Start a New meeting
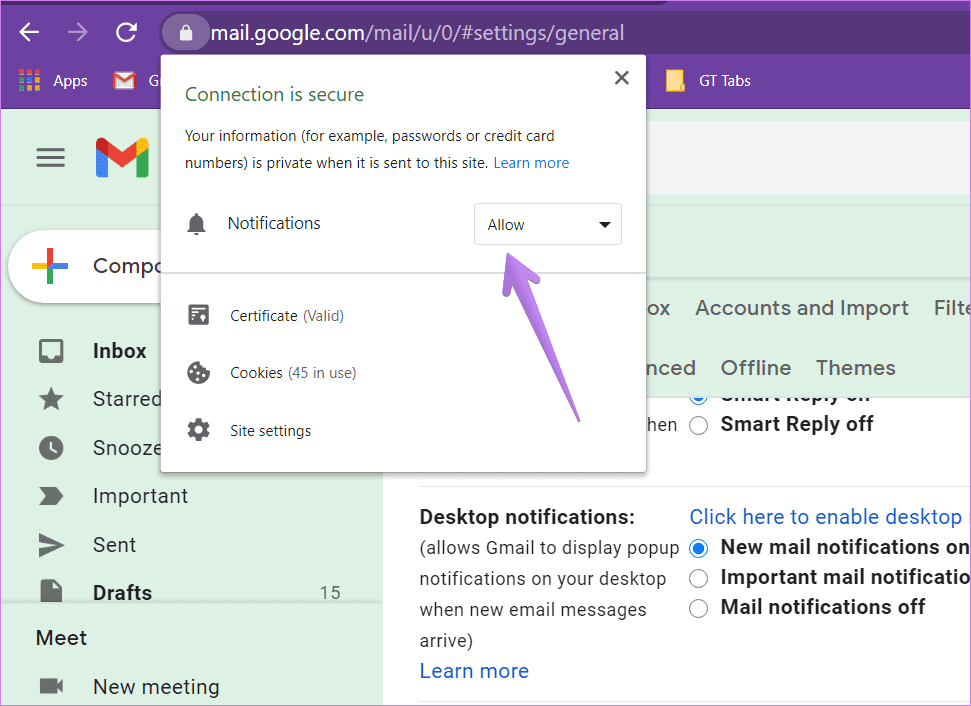Image resolution: width=971 pixels, height=706 pixels. (156, 686)
